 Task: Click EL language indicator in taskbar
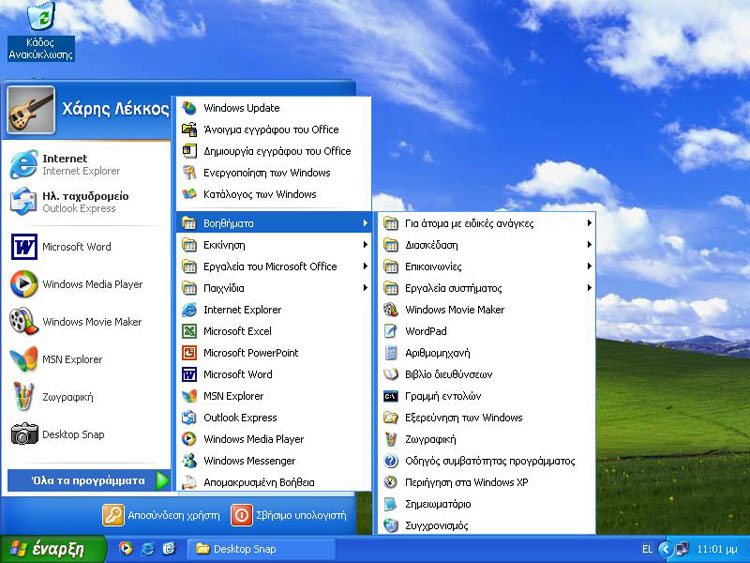pos(647,549)
